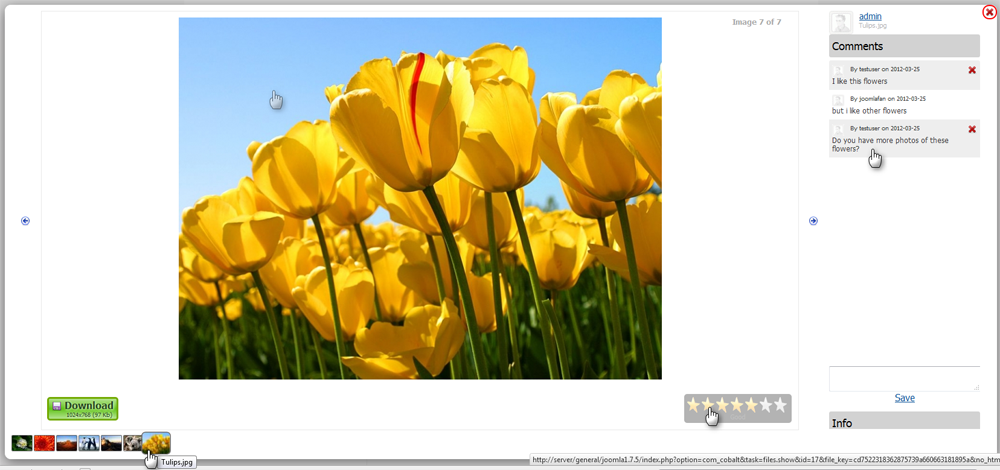
Task: Save the new comment
Action: 904,398
